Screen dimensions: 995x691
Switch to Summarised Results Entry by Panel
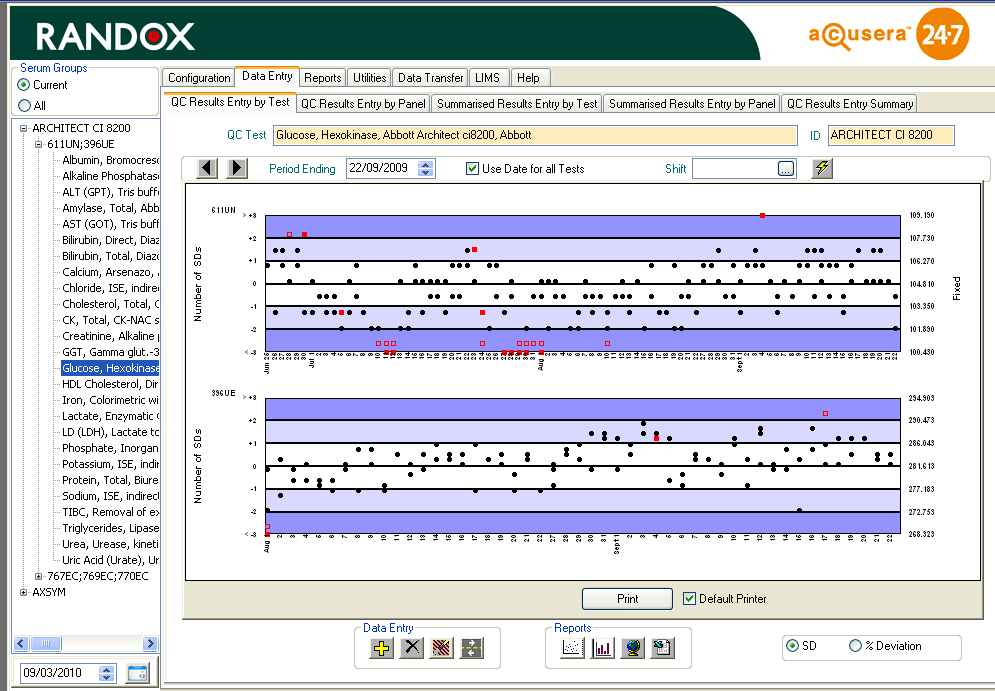692,104
